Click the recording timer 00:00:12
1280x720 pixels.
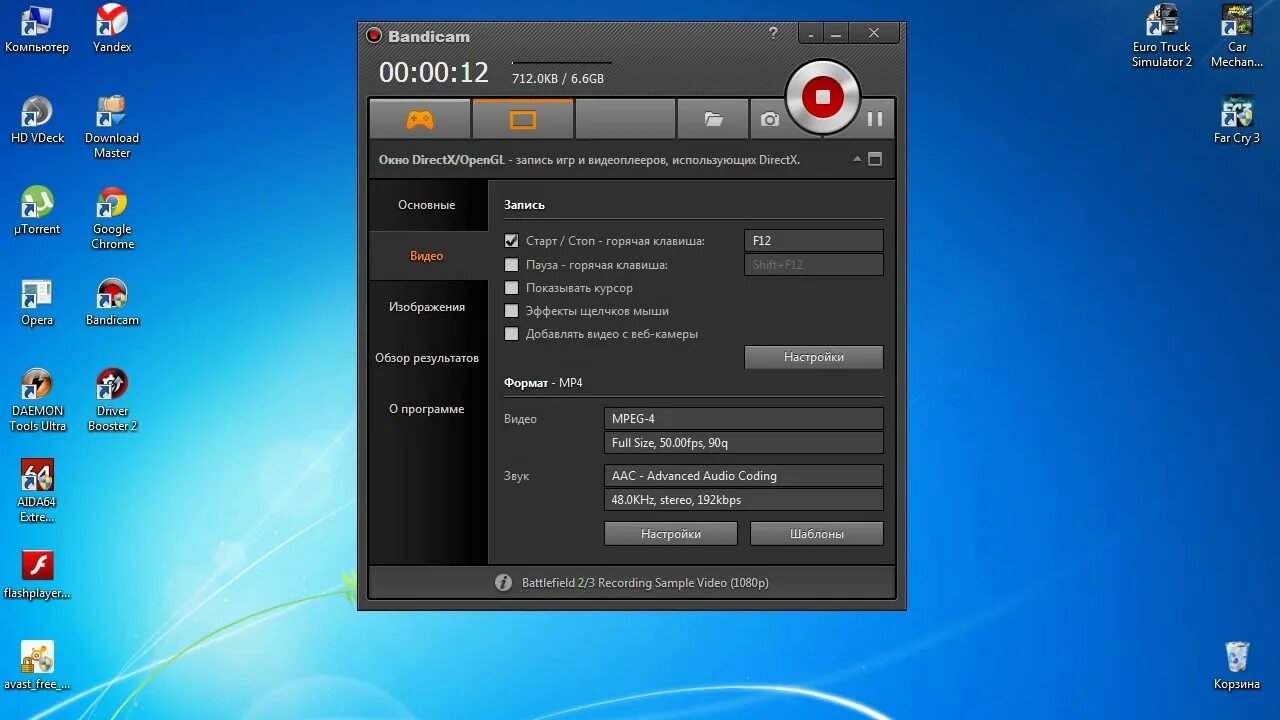pos(434,73)
